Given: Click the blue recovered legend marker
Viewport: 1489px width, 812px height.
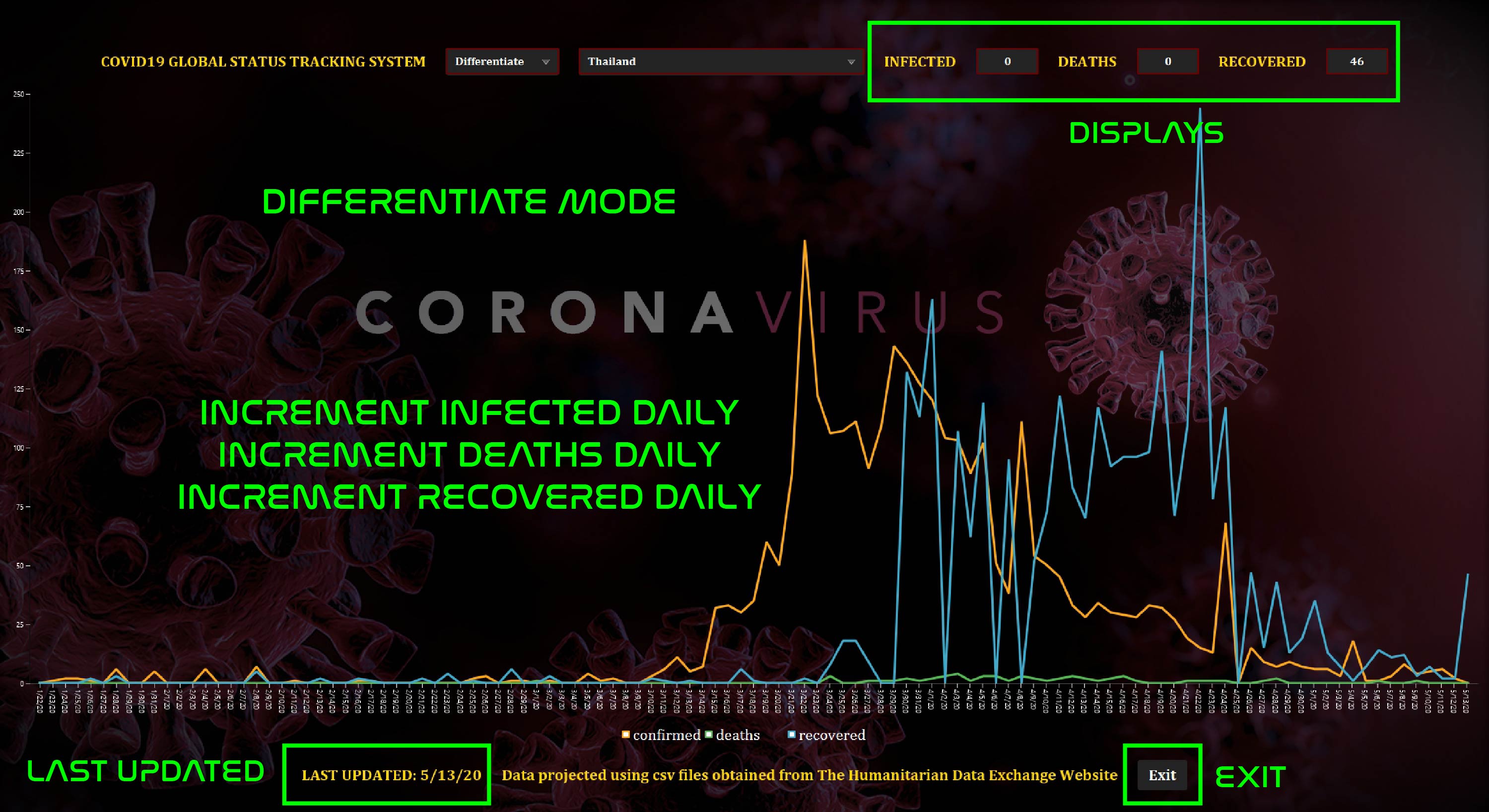Looking at the screenshot, I should pos(791,735).
